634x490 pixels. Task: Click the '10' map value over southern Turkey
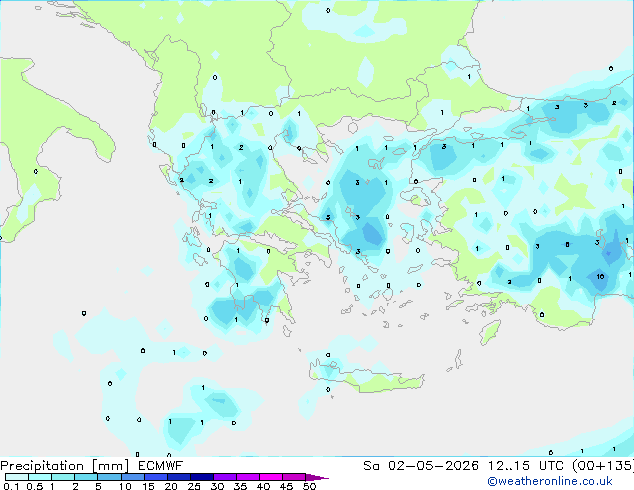coord(600,277)
